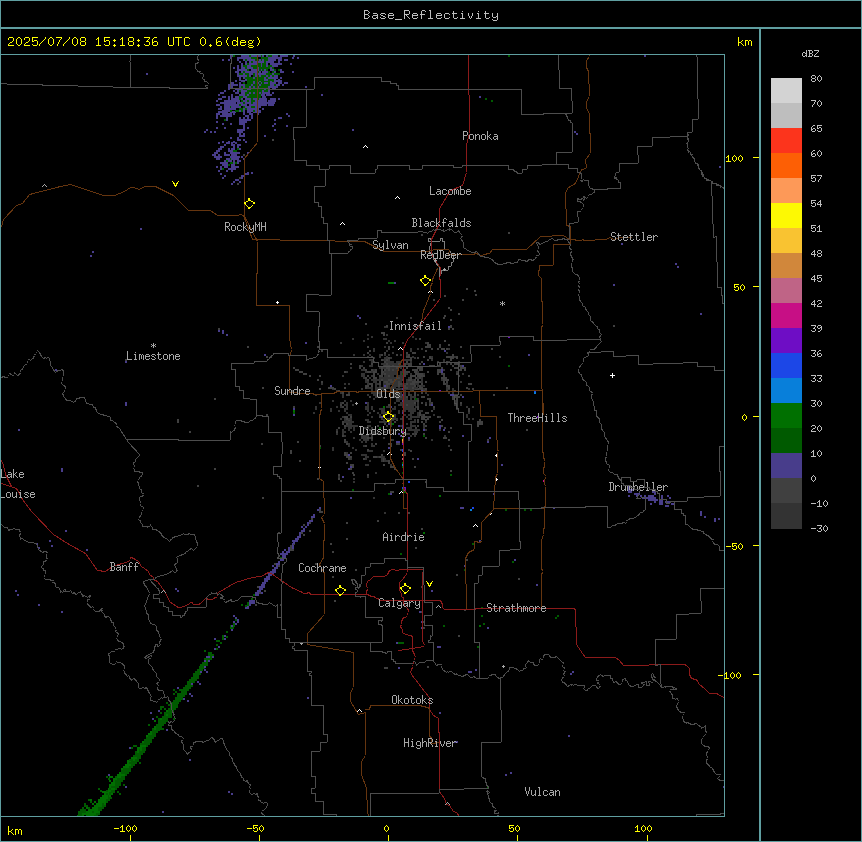Click the yellow diamond marker above Calgary label
862x842 pixels.
pyautogui.click(x=405, y=589)
